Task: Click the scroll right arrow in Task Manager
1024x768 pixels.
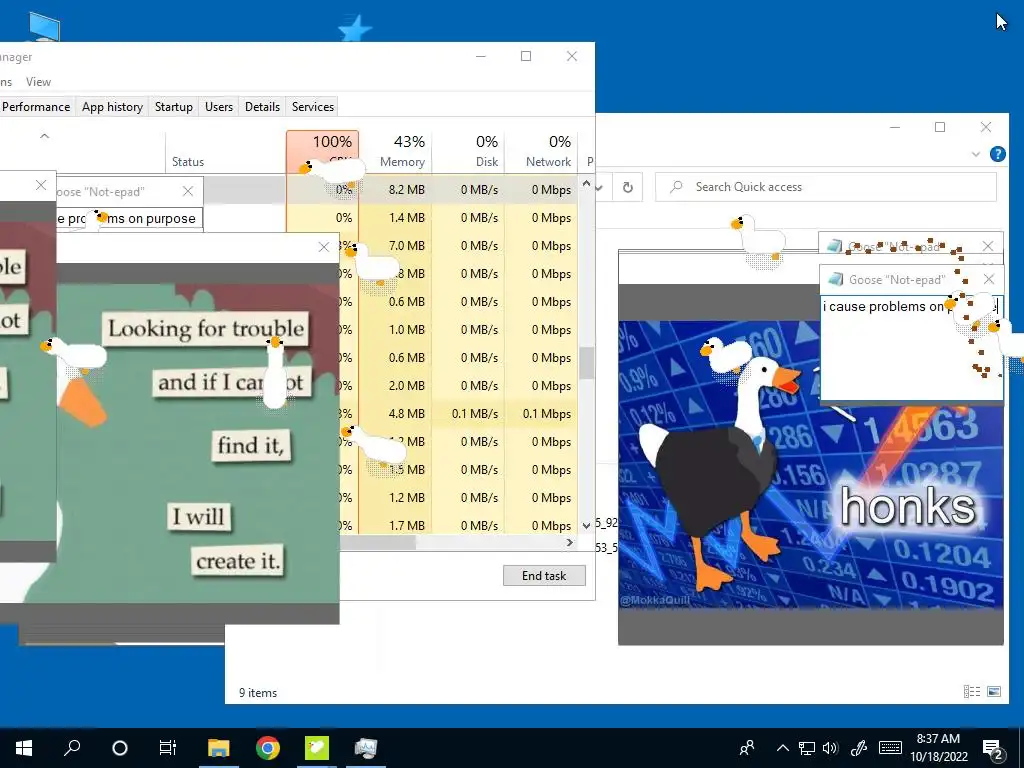Action: pos(569,542)
